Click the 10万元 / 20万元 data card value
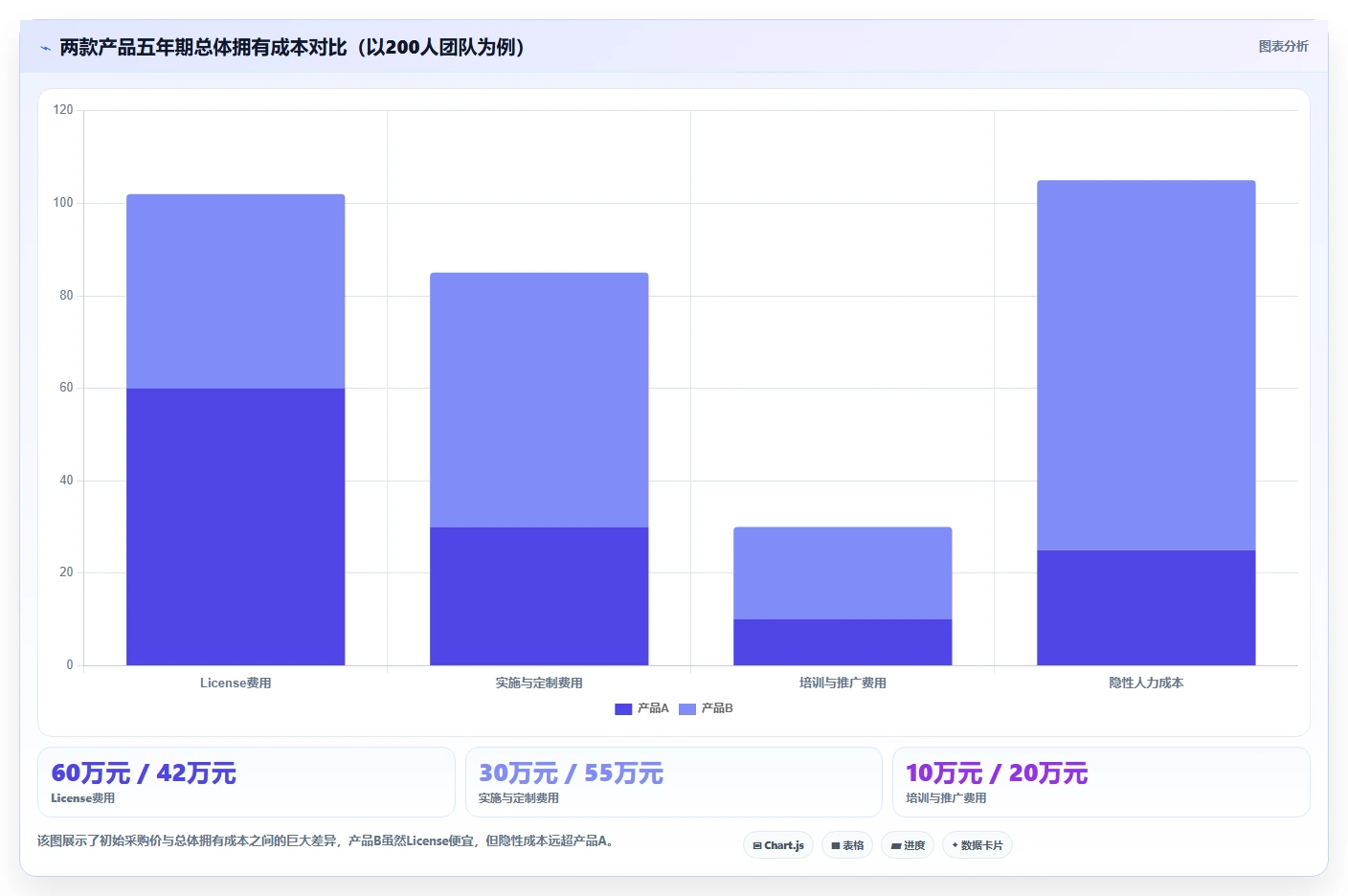The height and width of the screenshot is (896, 1348). click(x=997, y=773)
